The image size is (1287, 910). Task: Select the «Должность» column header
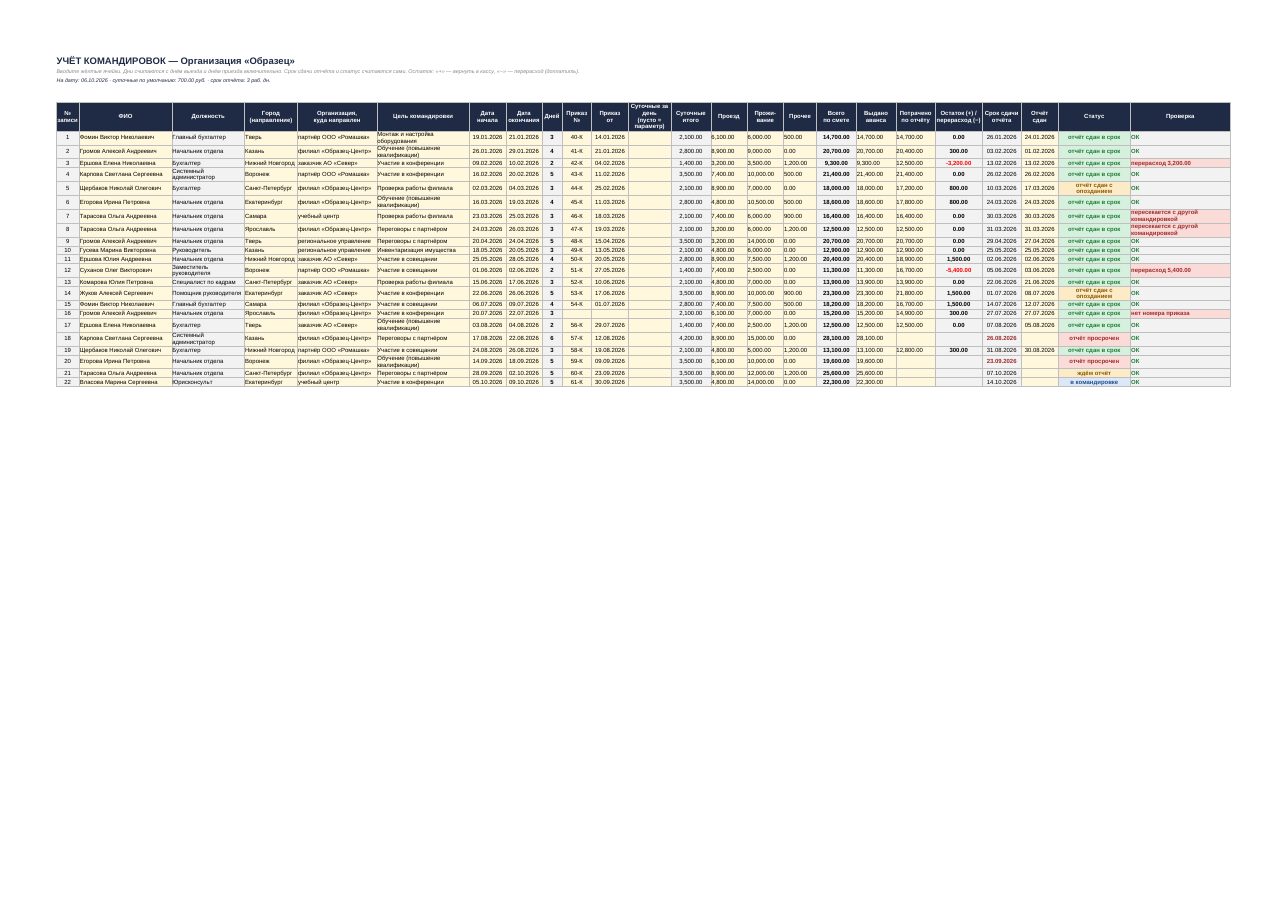click(x=208, y=117)
